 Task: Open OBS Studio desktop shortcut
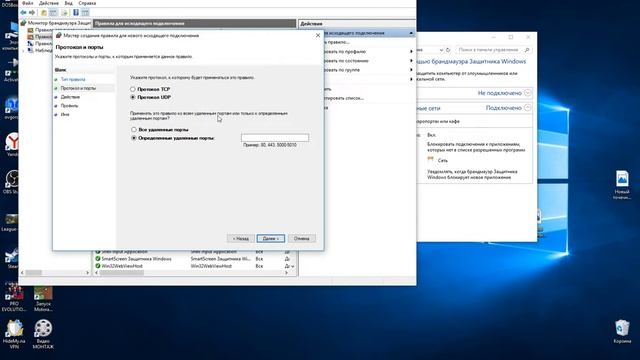(11, 182)
